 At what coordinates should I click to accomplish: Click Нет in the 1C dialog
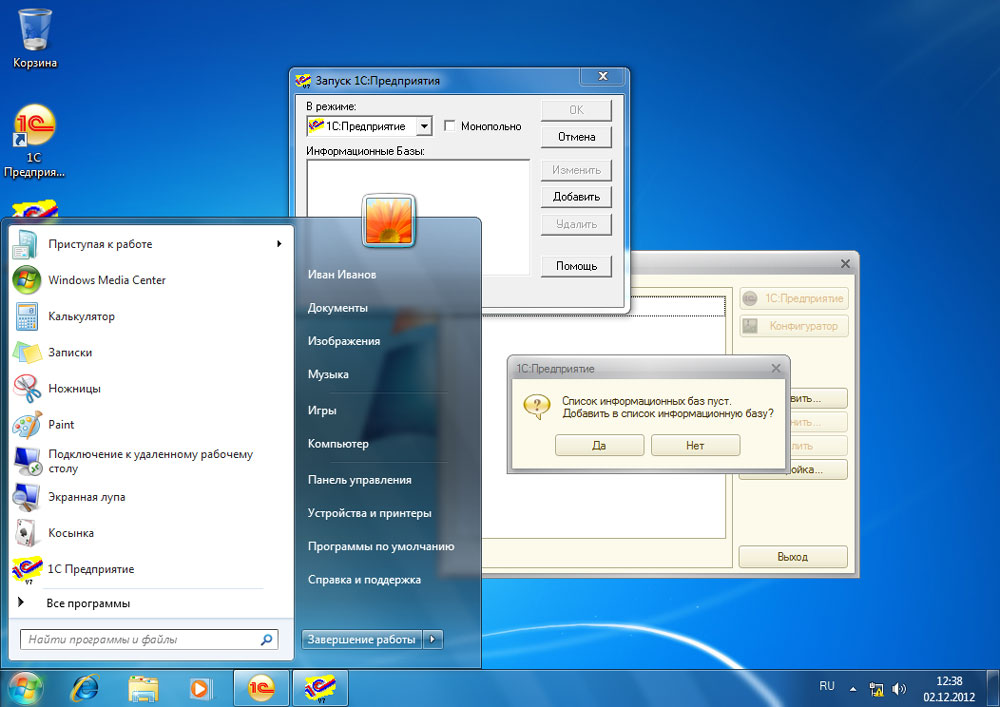pos(695,446)
